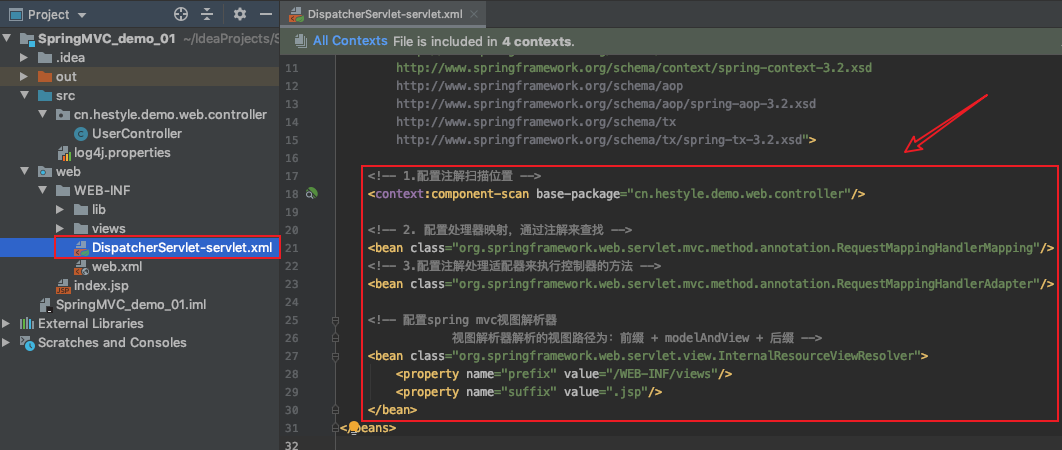Image resolution: width=1062 pixels, height=450 pixels.
Task: Click the out folder icon
Action: (45, 77)
